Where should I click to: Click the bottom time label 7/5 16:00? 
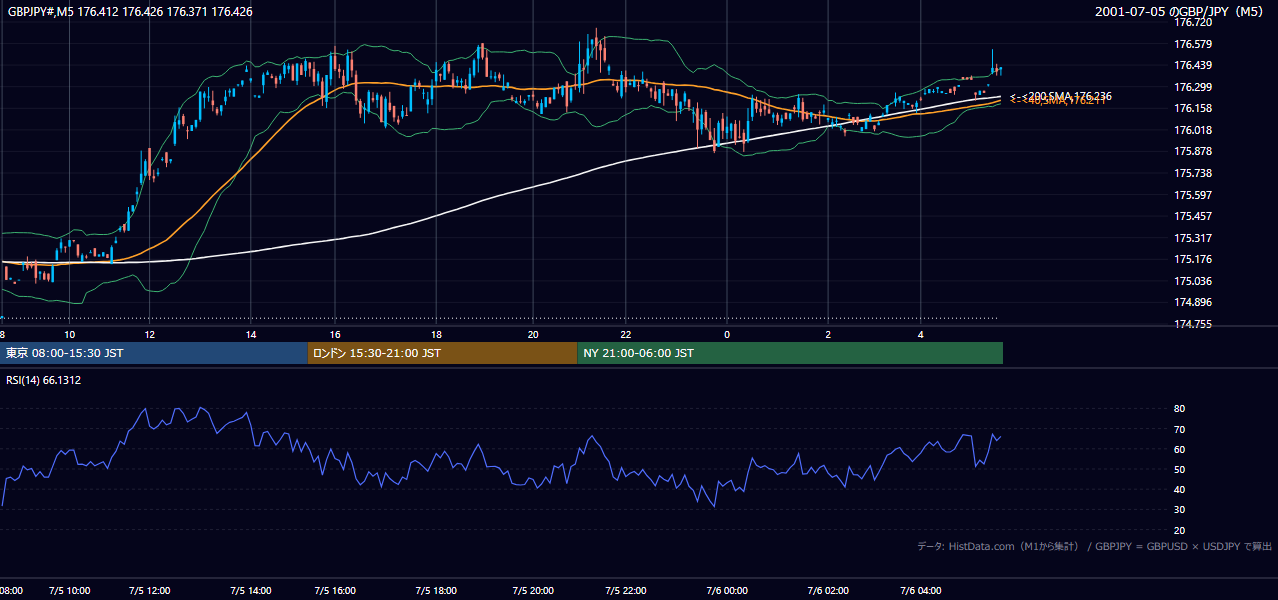click(335, 591)
